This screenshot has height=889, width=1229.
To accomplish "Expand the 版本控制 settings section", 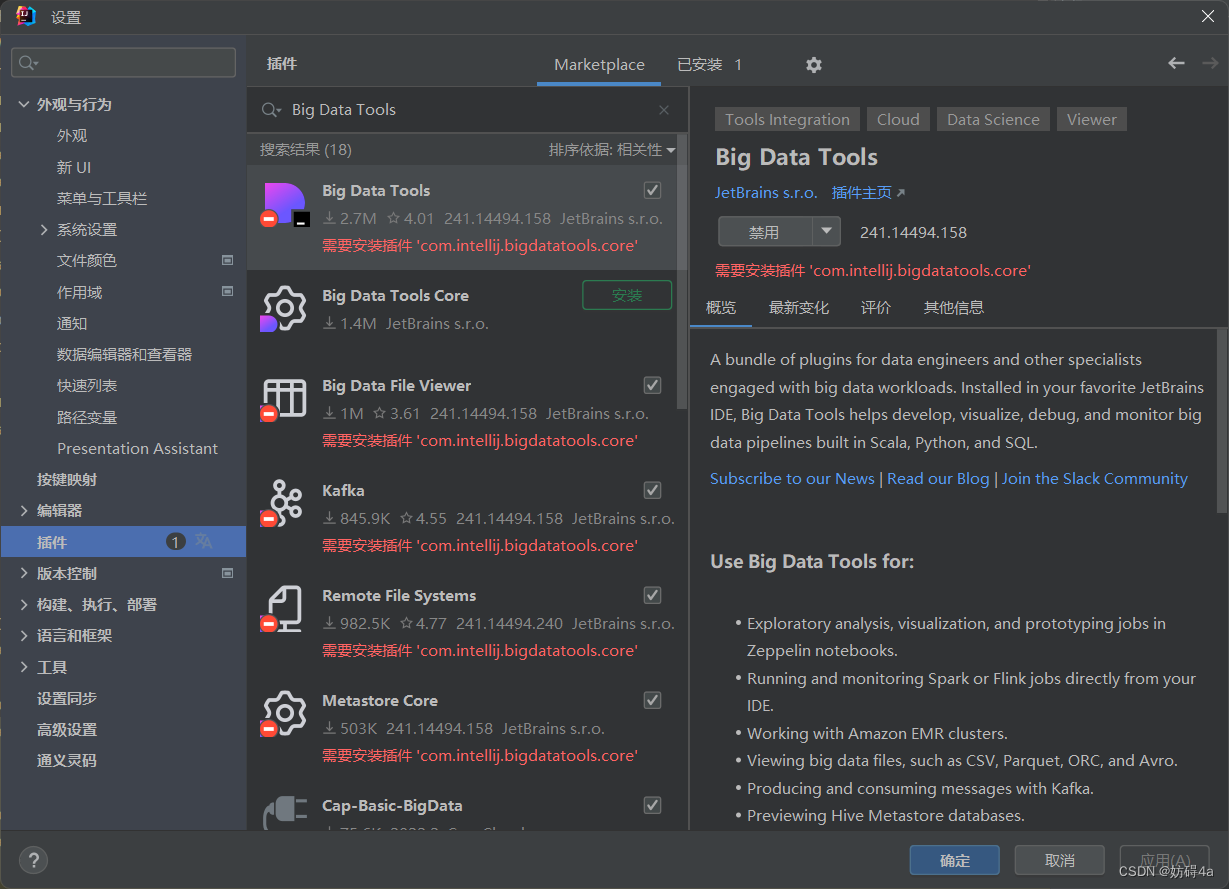I will tap(24, 573).
